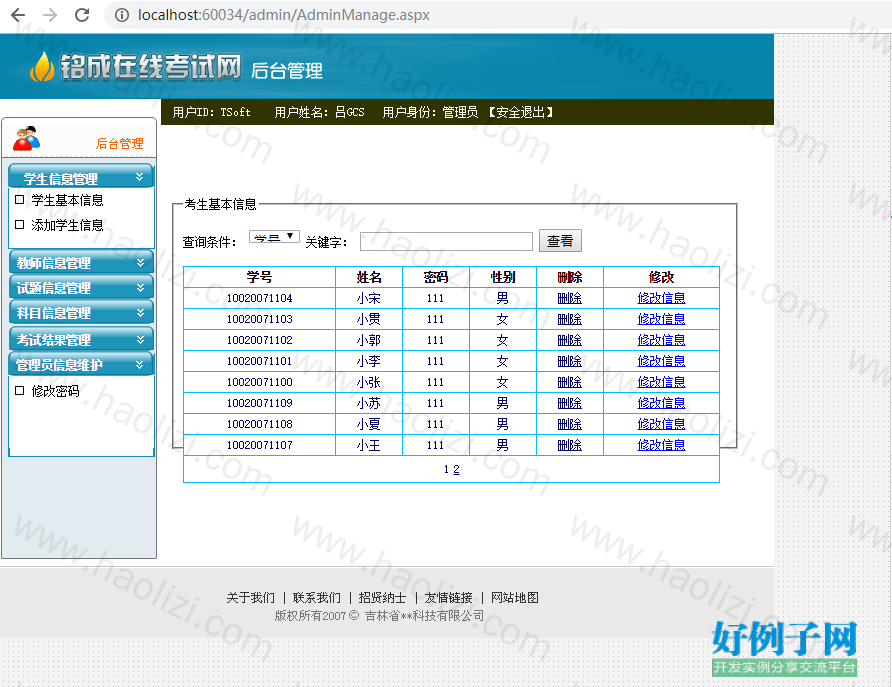Click 修改信息 for student 小王
This screenshot has width=892, height=687.
tap(661, 445)
